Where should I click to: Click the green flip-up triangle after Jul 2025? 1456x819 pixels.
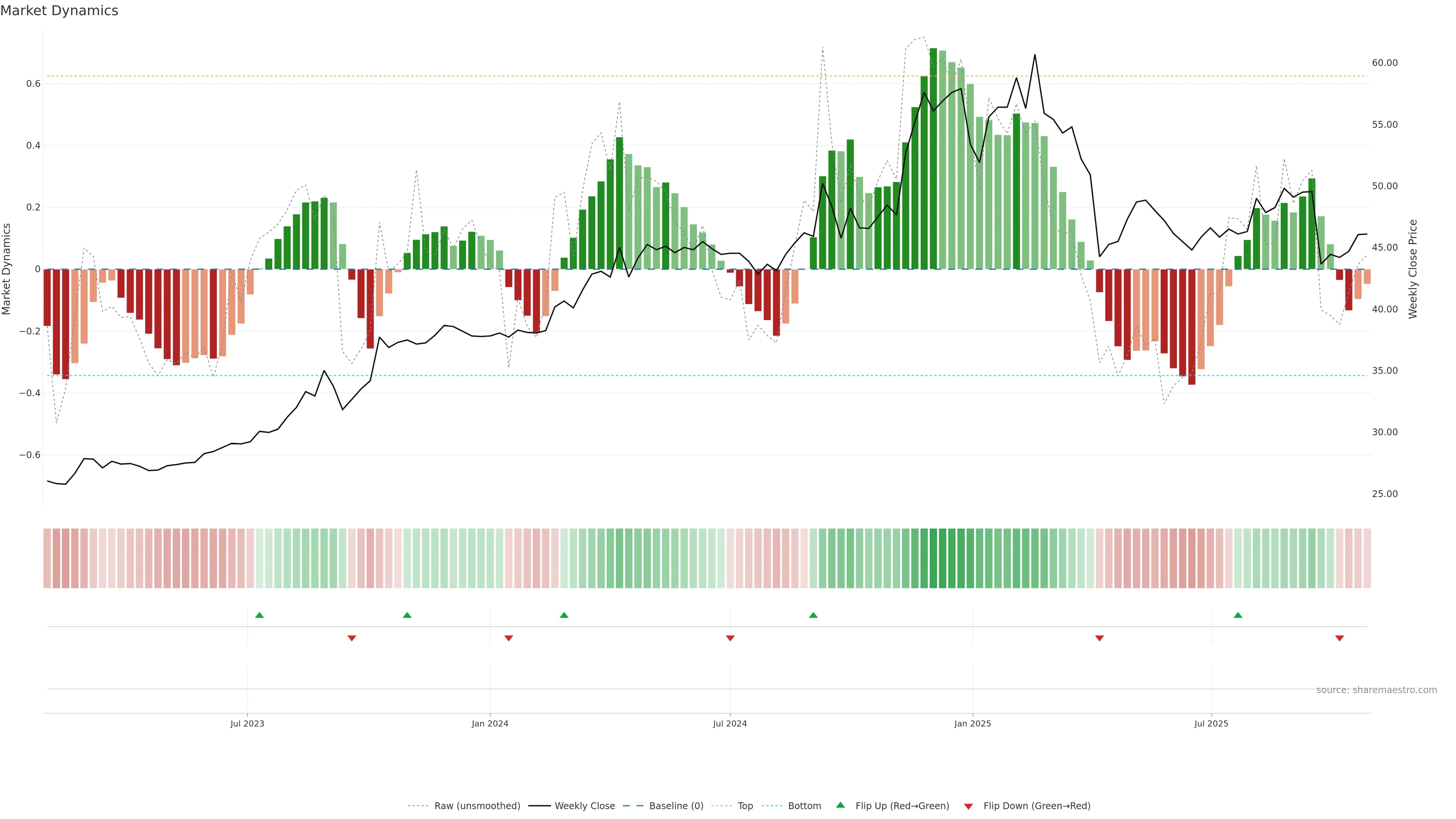coord(1238,615)
